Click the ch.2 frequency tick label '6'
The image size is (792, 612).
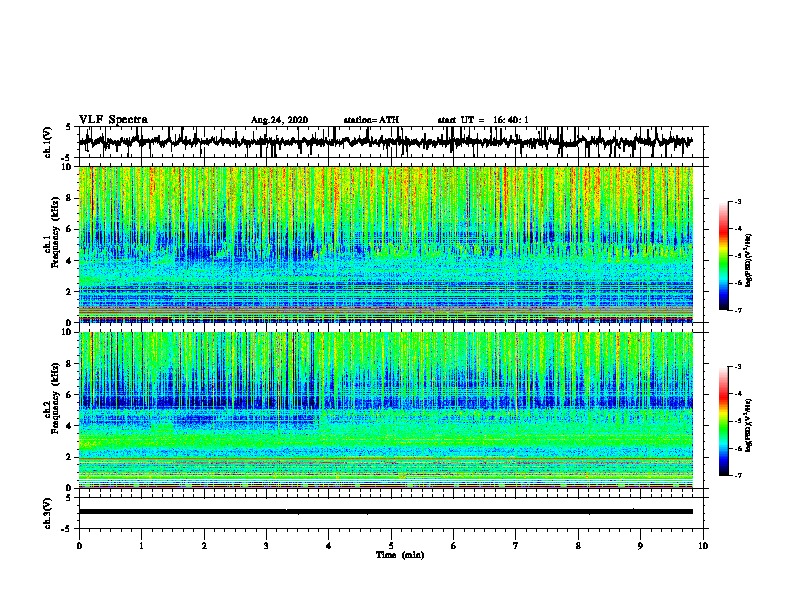click(x=70, y=395)
